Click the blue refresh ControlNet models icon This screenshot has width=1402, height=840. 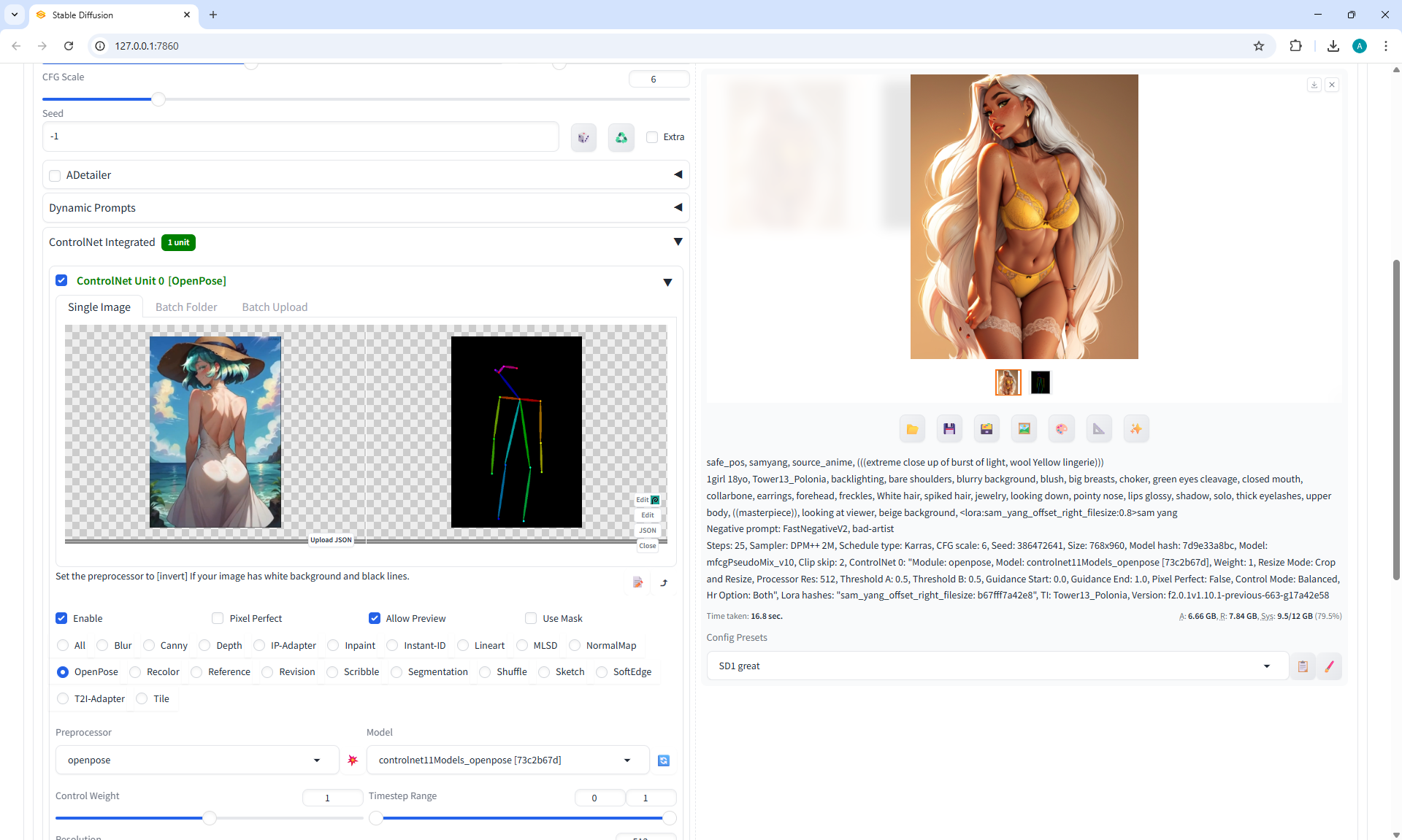coord(663,760)
